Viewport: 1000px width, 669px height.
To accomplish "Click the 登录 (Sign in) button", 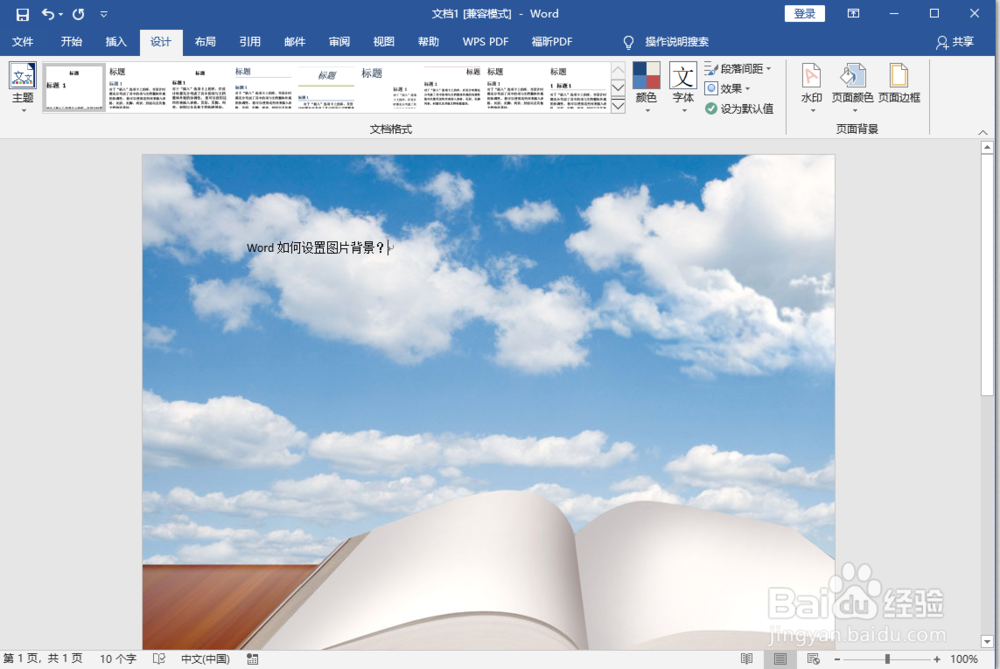I will coord(804,14).
